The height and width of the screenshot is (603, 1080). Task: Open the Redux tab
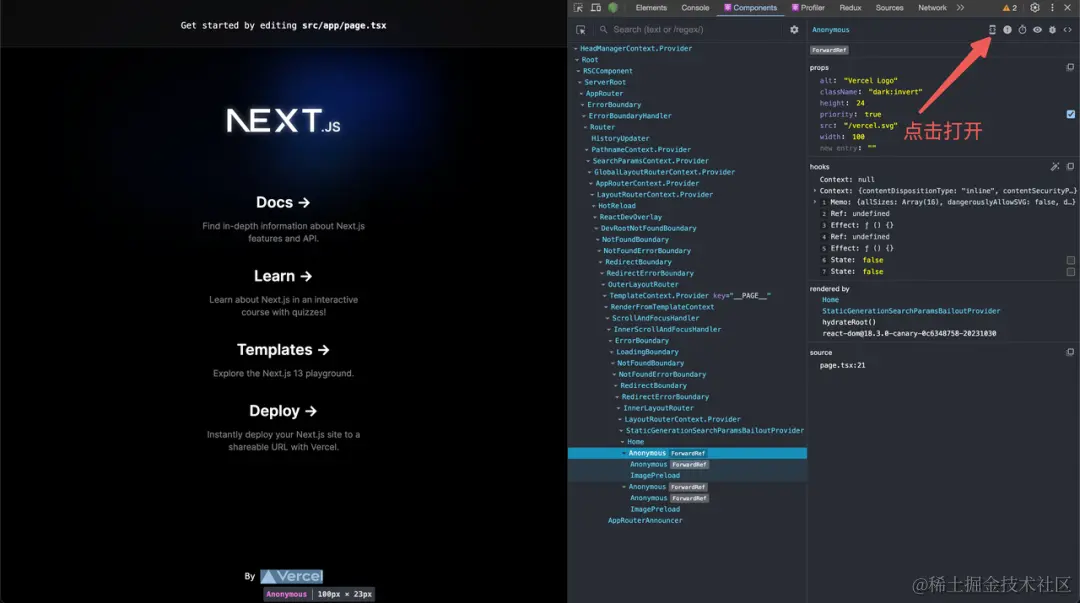click(850, 8)
